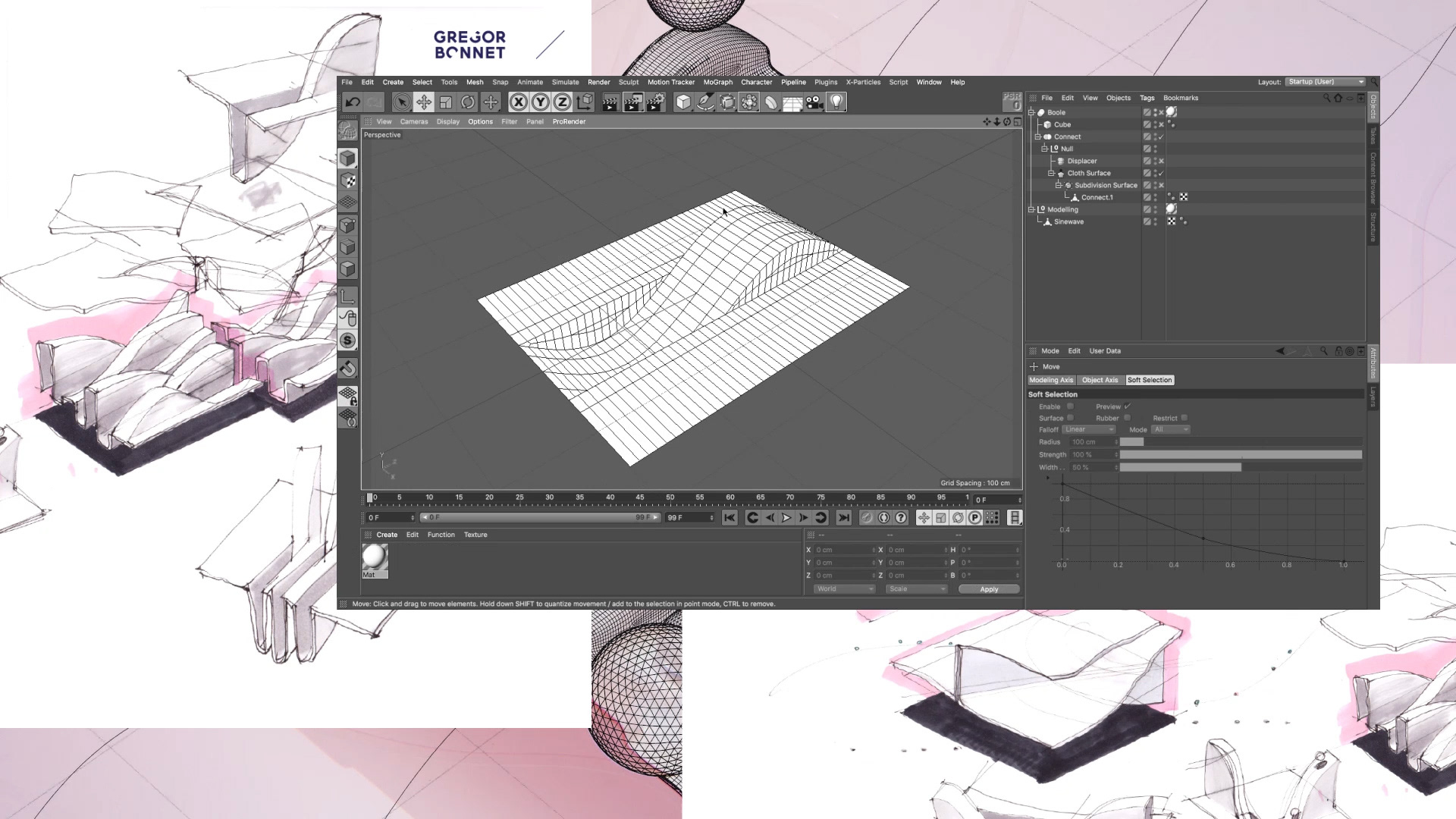The height and width of the screenshot is (819, 1456).
Task: Select the Texture mode checkered icon
Action: click(347, 180)
